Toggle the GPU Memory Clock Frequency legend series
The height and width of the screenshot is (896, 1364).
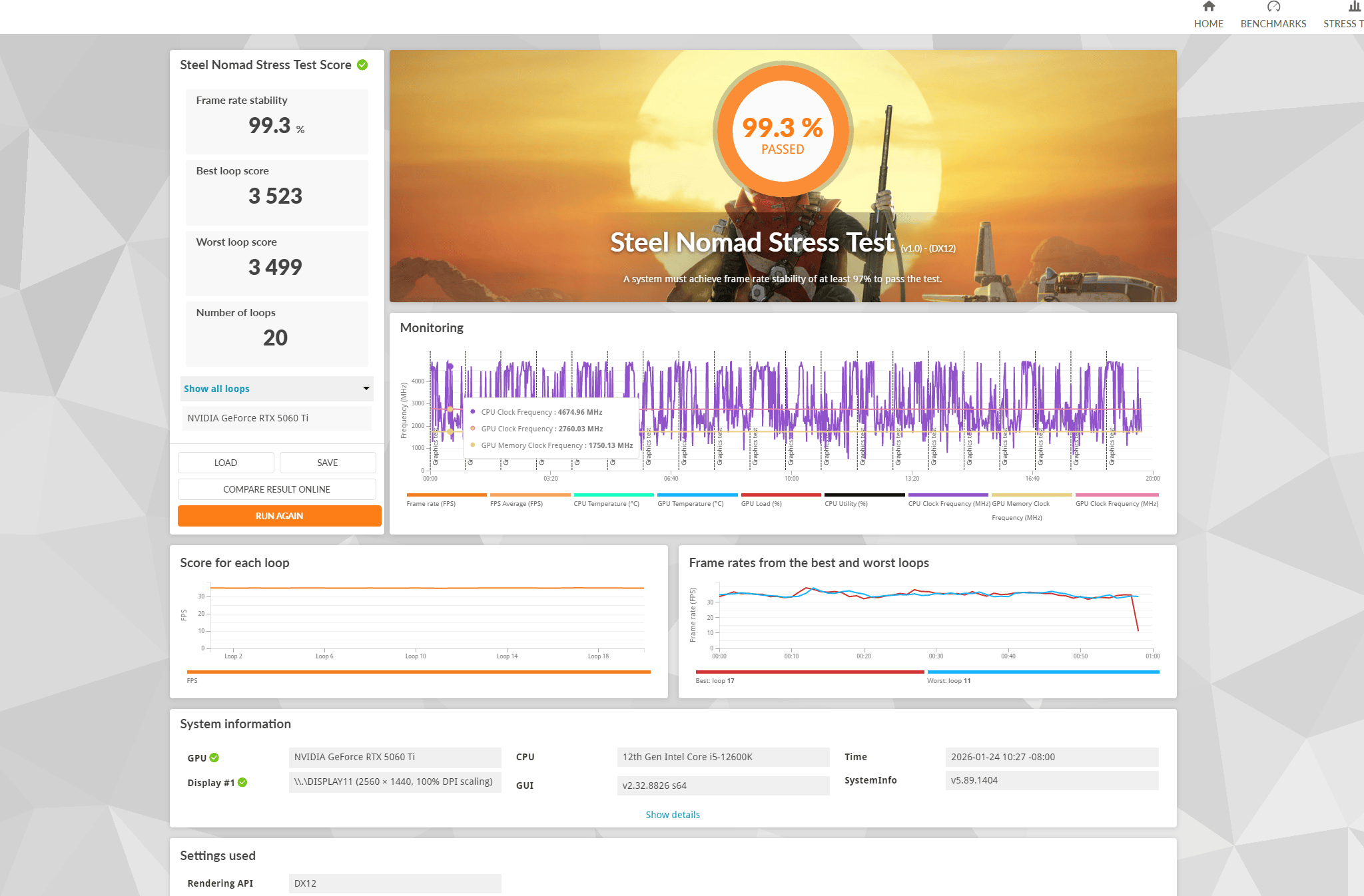tap(1032, 507)
